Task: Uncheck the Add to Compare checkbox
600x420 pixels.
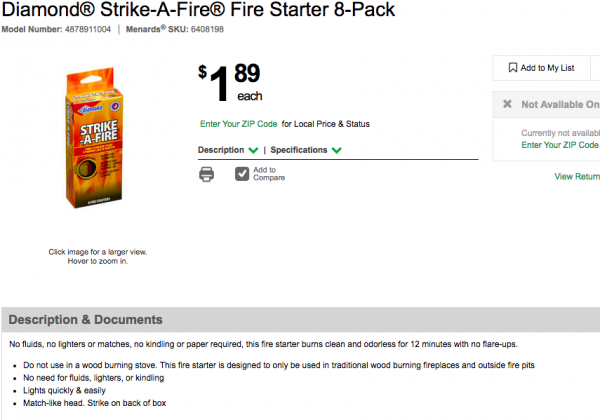Action: coord(242,174)
